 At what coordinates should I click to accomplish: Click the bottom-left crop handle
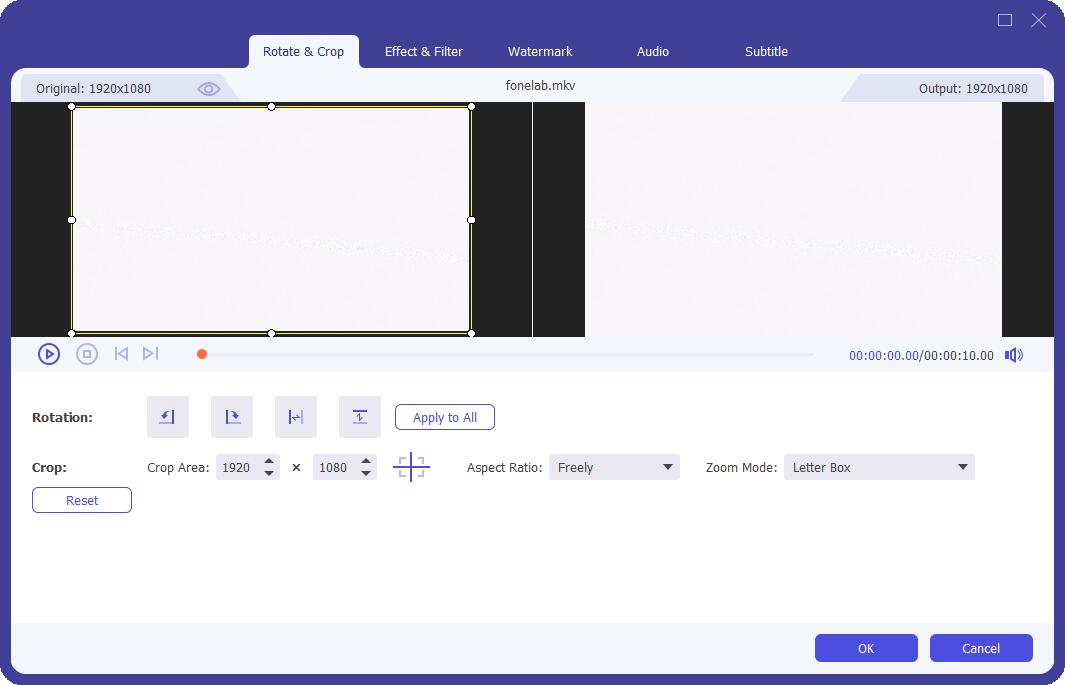tap(72, 333)
